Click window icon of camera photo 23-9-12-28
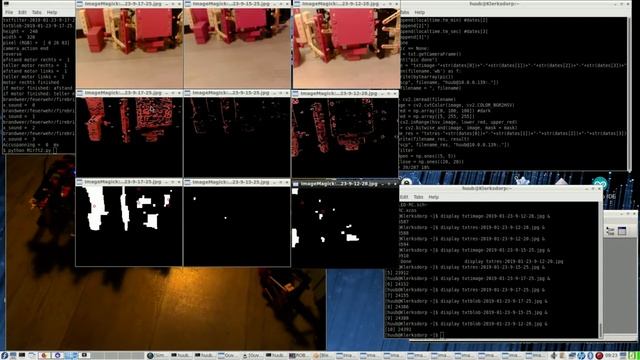This screenshot has height=360, width=640. tap(297, 4)
